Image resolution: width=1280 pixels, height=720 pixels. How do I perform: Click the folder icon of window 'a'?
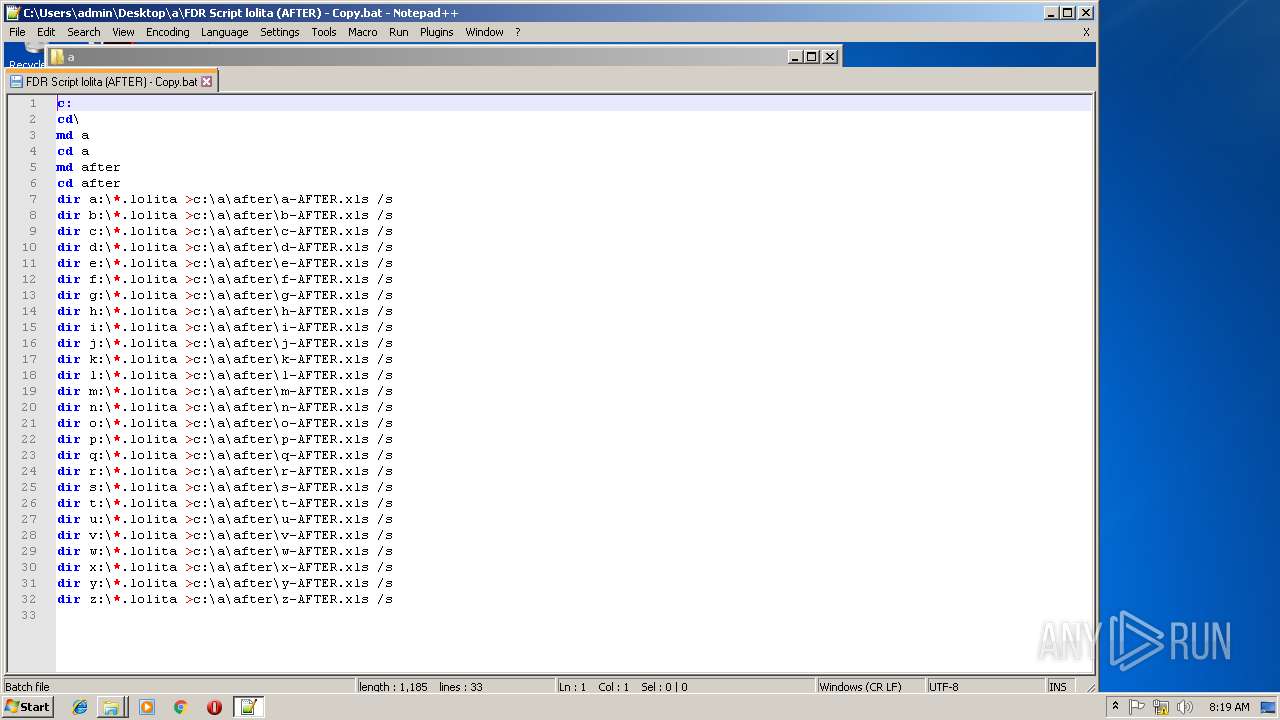point(57,57)
